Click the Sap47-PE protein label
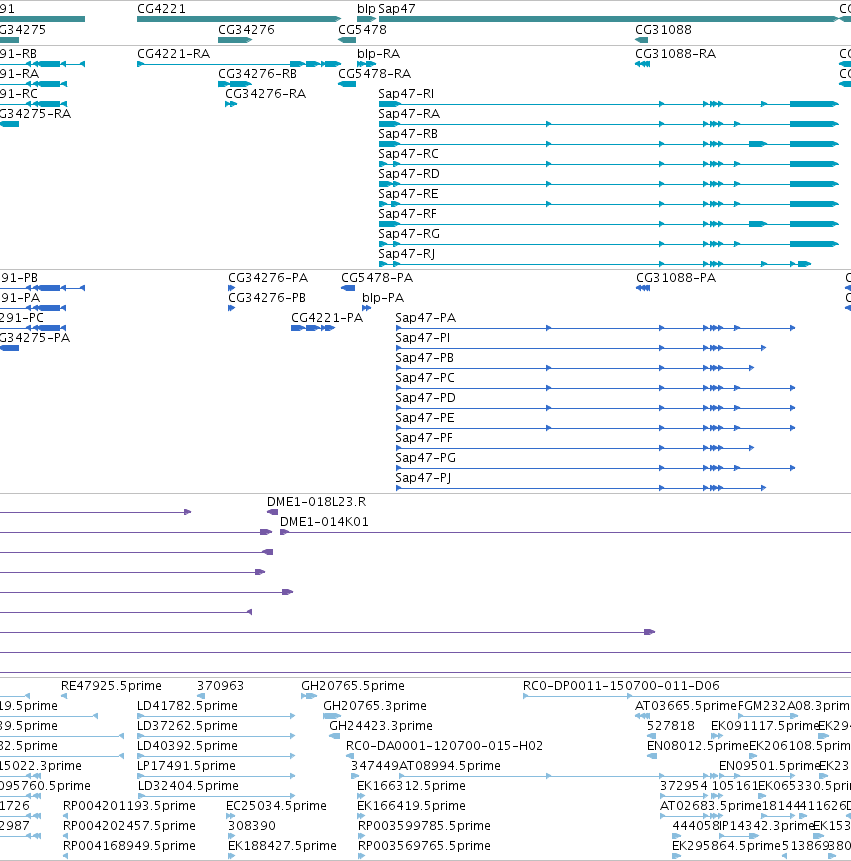This screenshot has width=851, height=861. 424,418
